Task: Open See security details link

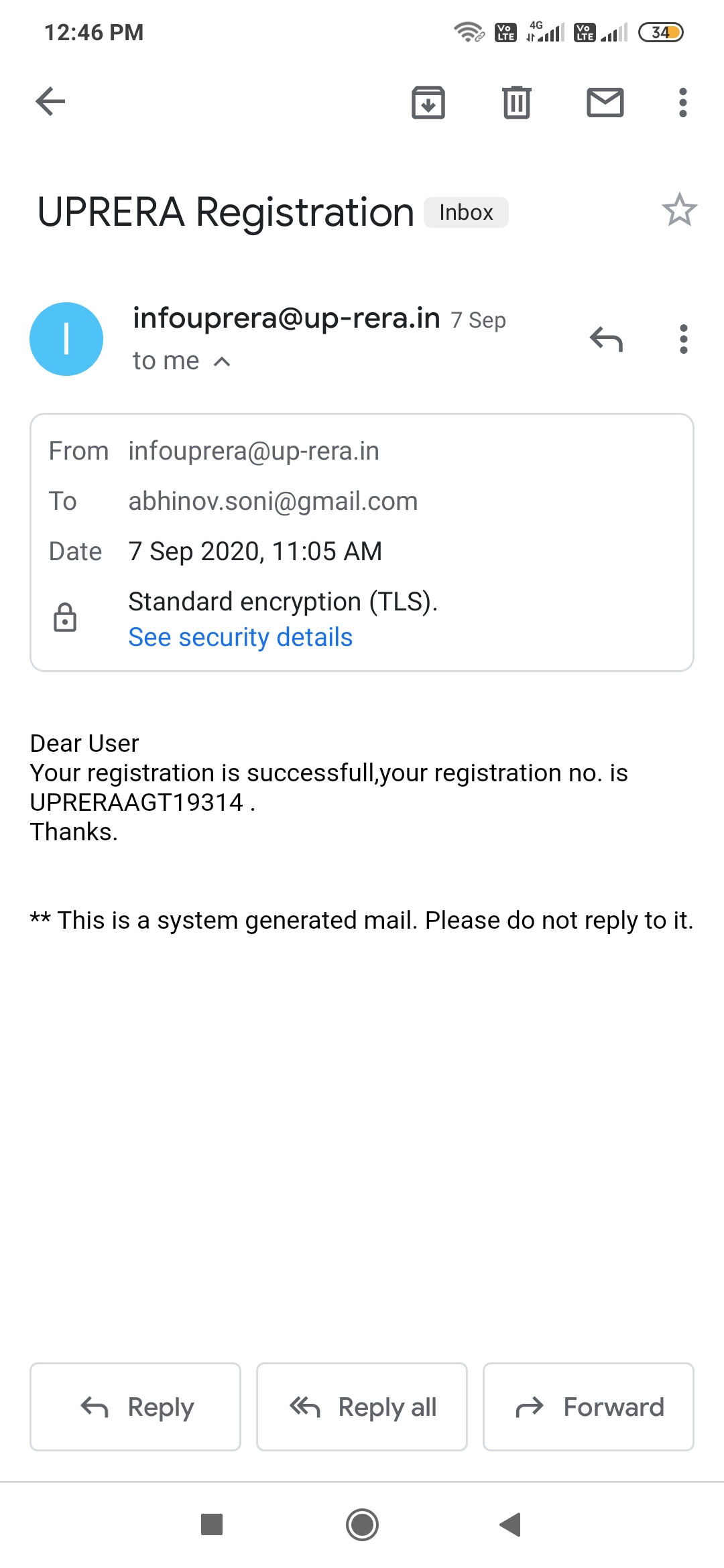Action: 240,637
